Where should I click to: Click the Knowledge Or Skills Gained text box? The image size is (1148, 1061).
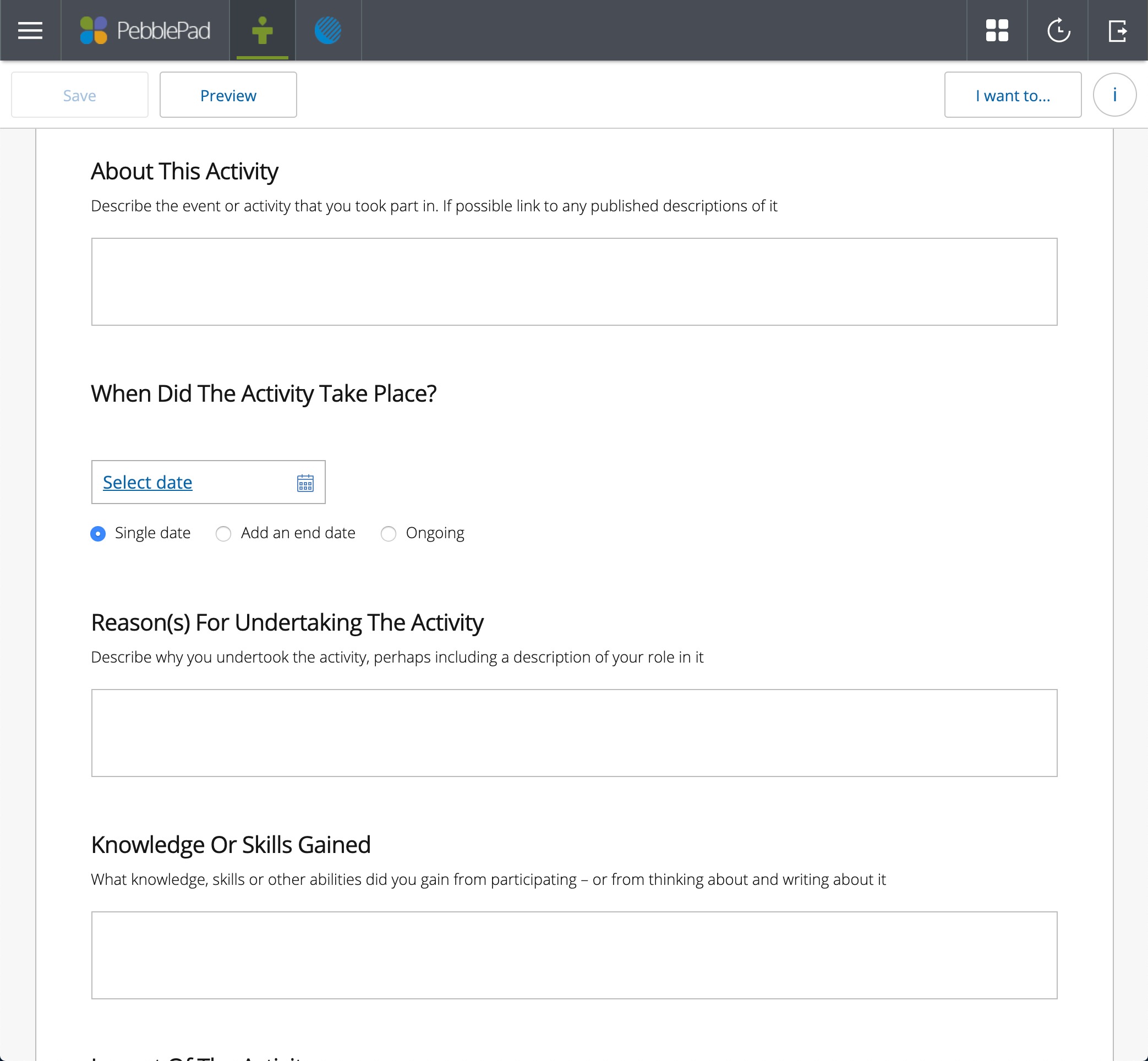coord(573,955)
